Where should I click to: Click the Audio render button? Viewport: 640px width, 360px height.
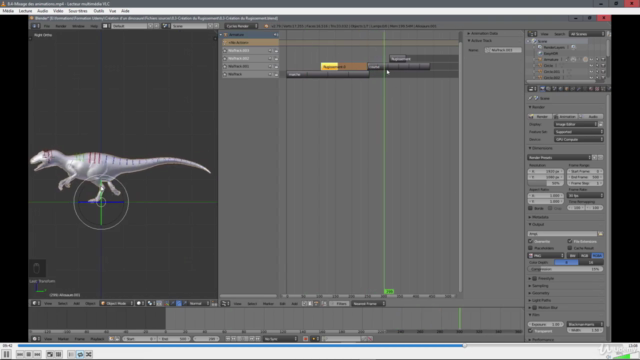(x=591, y=116)
